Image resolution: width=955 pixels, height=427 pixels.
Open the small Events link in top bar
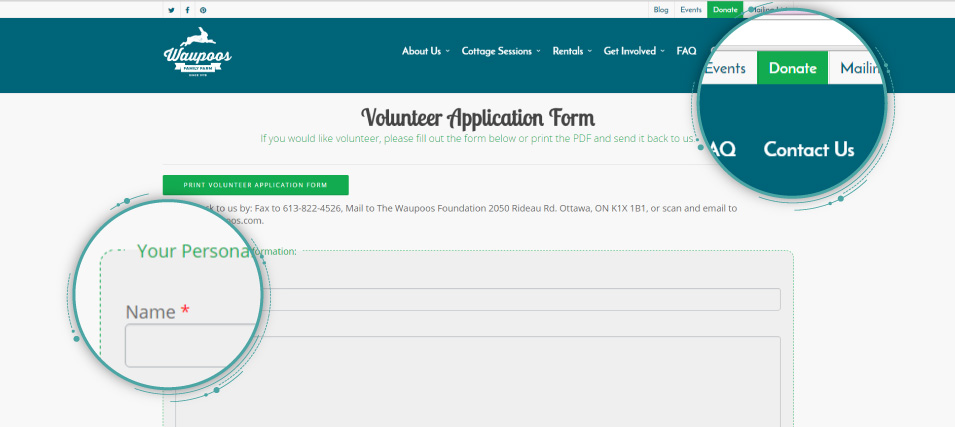(690, 10)
